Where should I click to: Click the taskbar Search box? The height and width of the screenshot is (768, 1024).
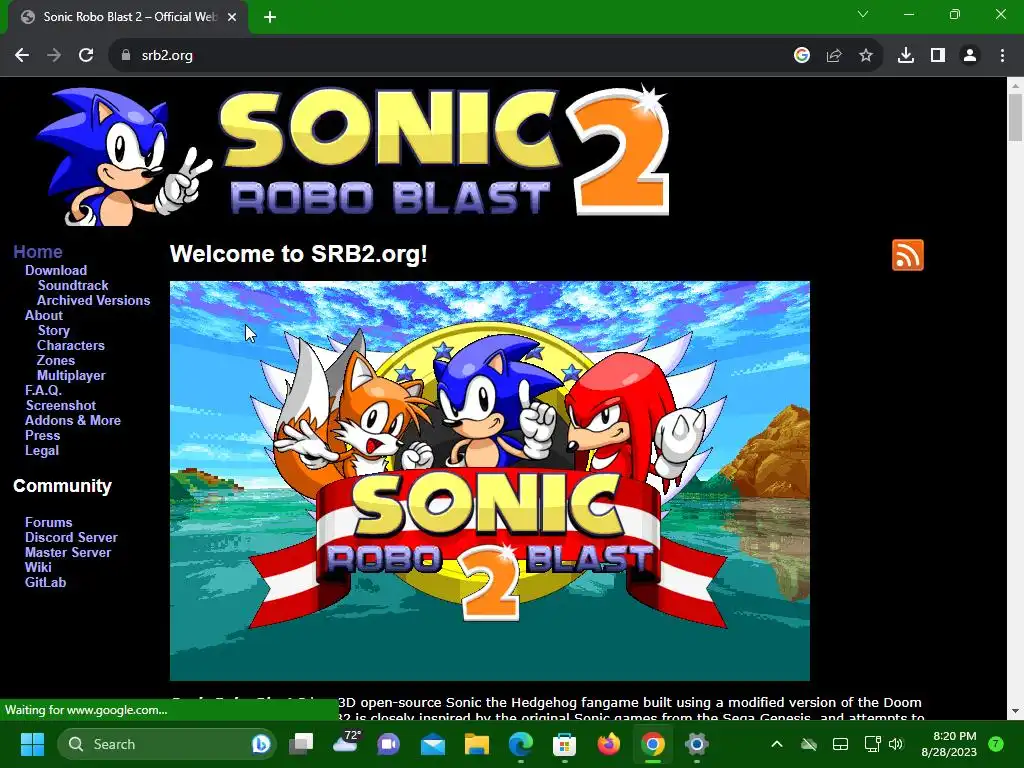coord(167,744)
